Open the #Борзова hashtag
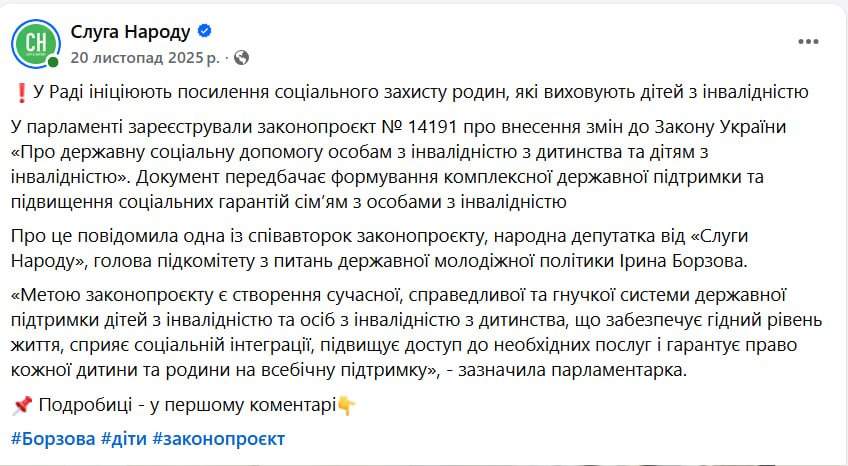The width and height of the screenshot is (848, 466). (x=53, y=439)
